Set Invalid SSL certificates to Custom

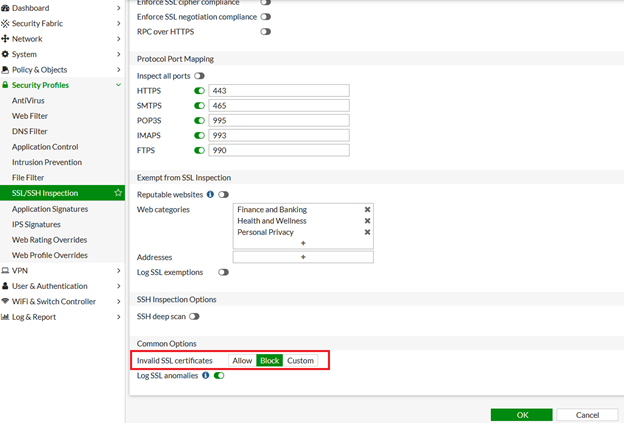click(300, 361)
